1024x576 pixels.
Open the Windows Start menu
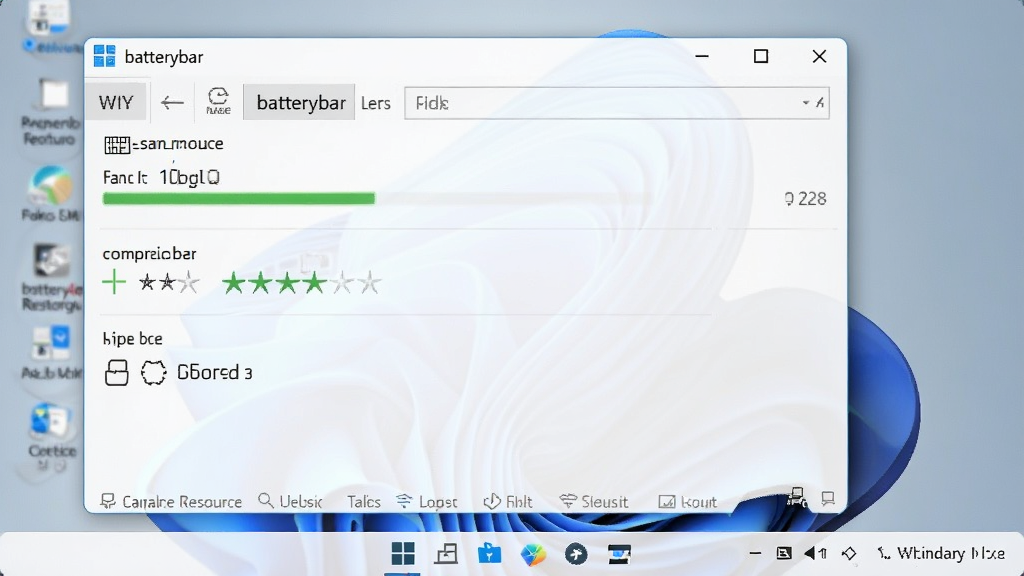tap(403, 554)
